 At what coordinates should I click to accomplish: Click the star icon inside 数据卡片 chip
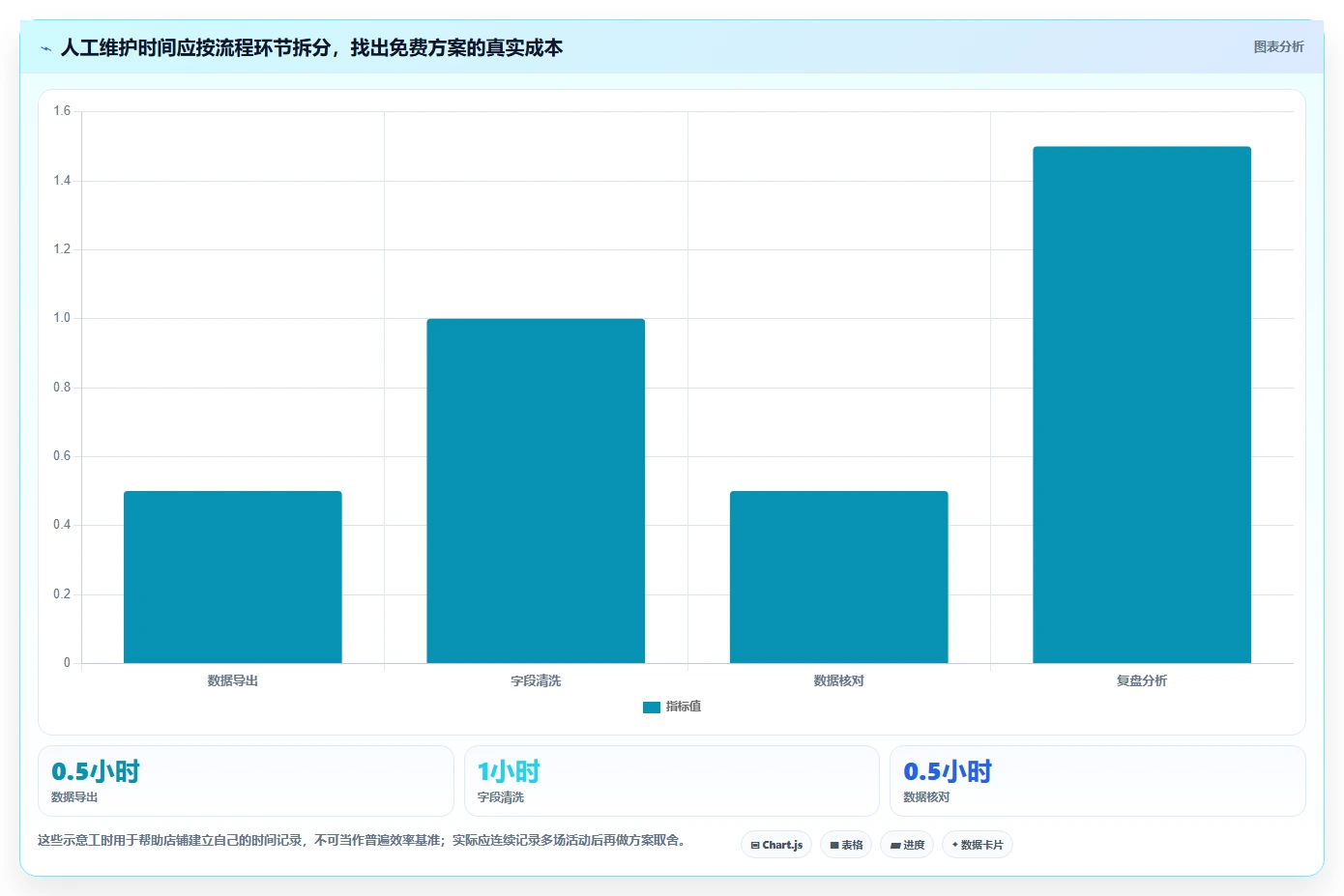coord(955,845)
